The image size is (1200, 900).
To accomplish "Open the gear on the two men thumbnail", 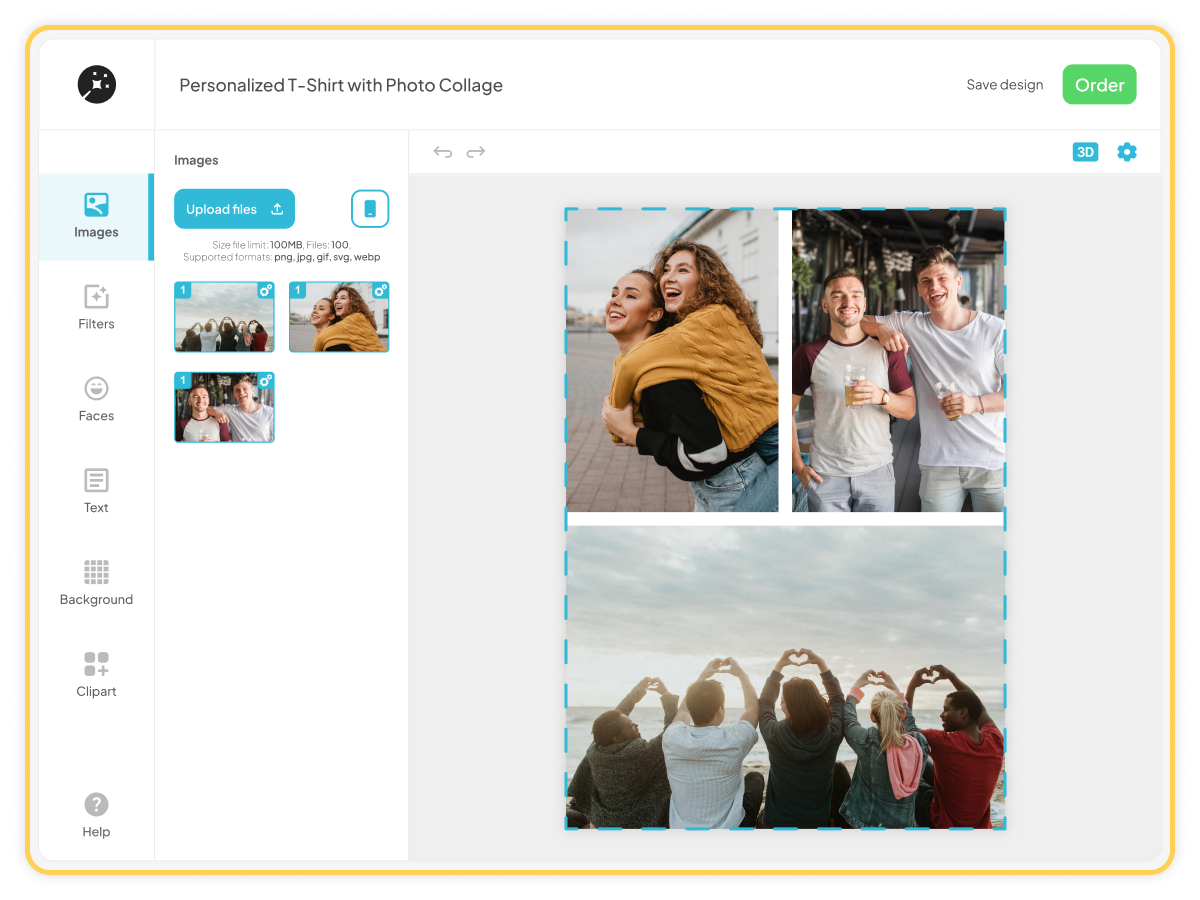I will pos(266,380).
